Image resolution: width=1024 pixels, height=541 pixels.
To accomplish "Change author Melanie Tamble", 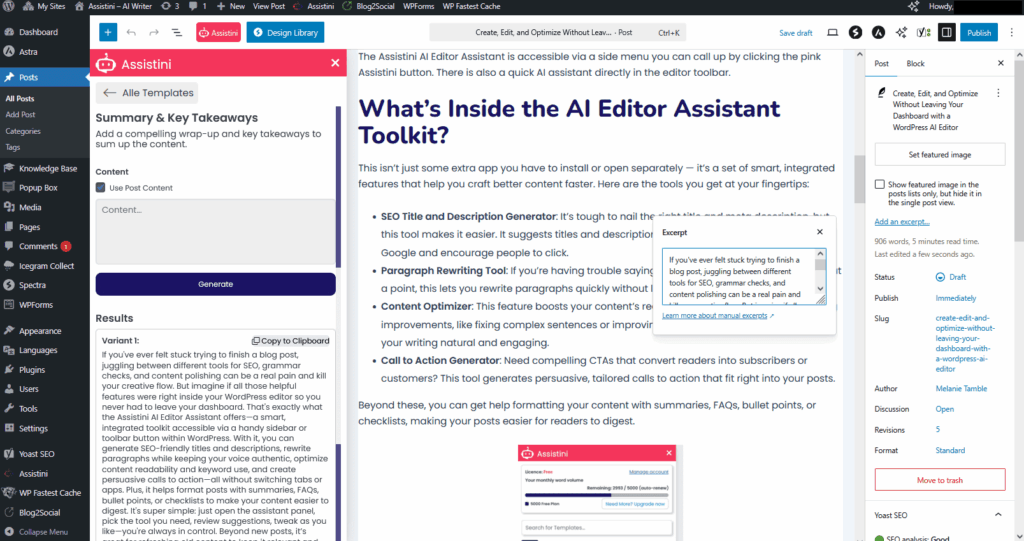I will [x=961, y=388].
